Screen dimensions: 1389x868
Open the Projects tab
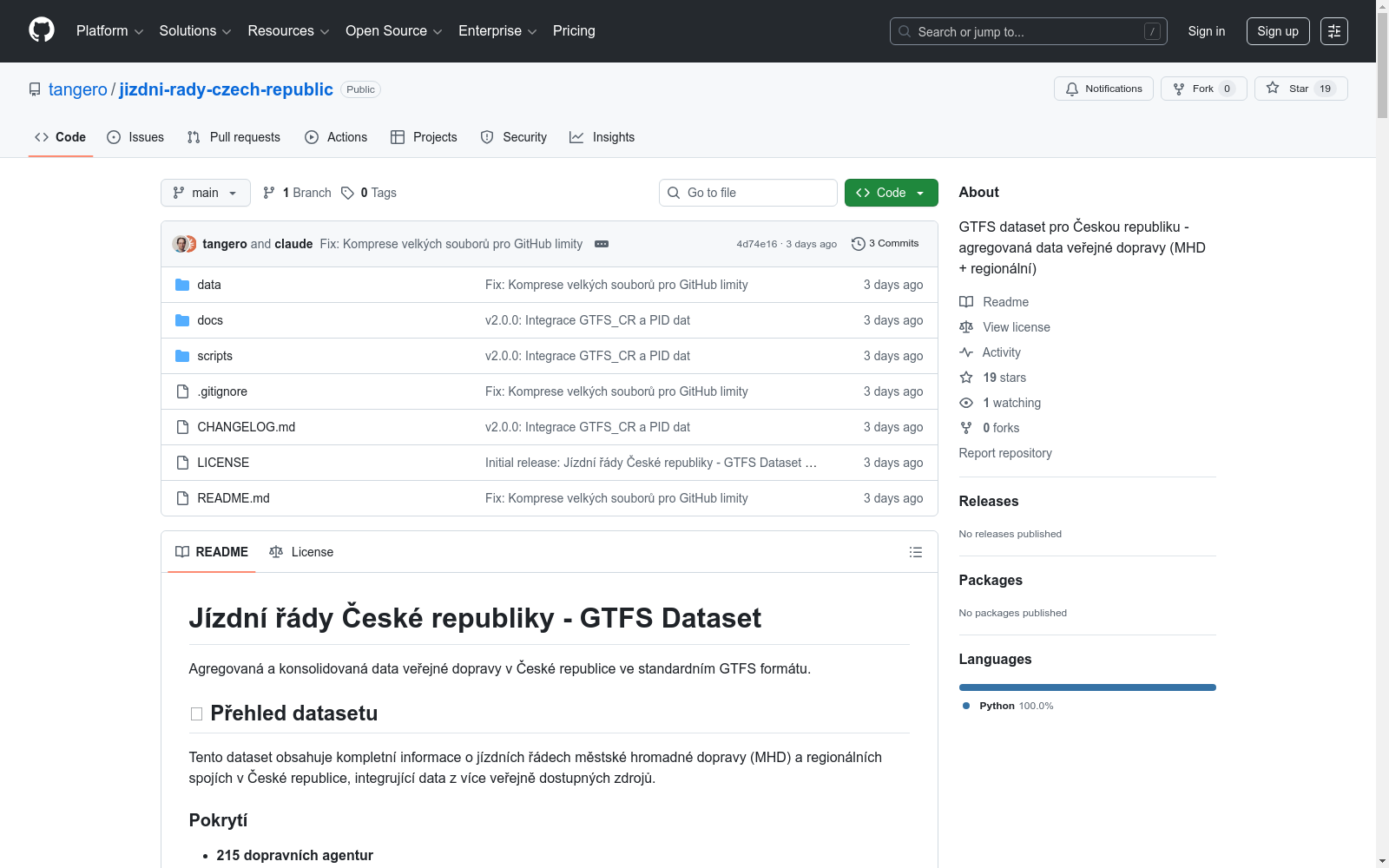[424, 137]
